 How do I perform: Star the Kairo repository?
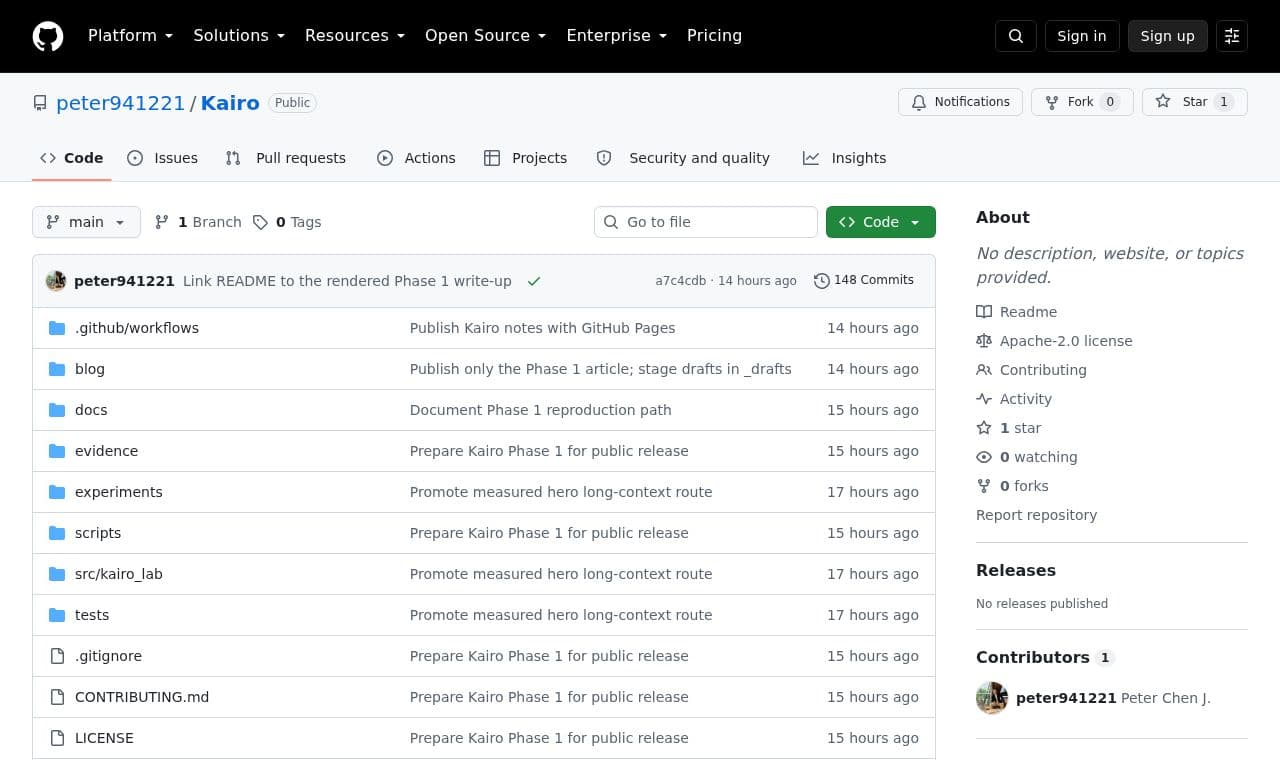[1195, 102]
